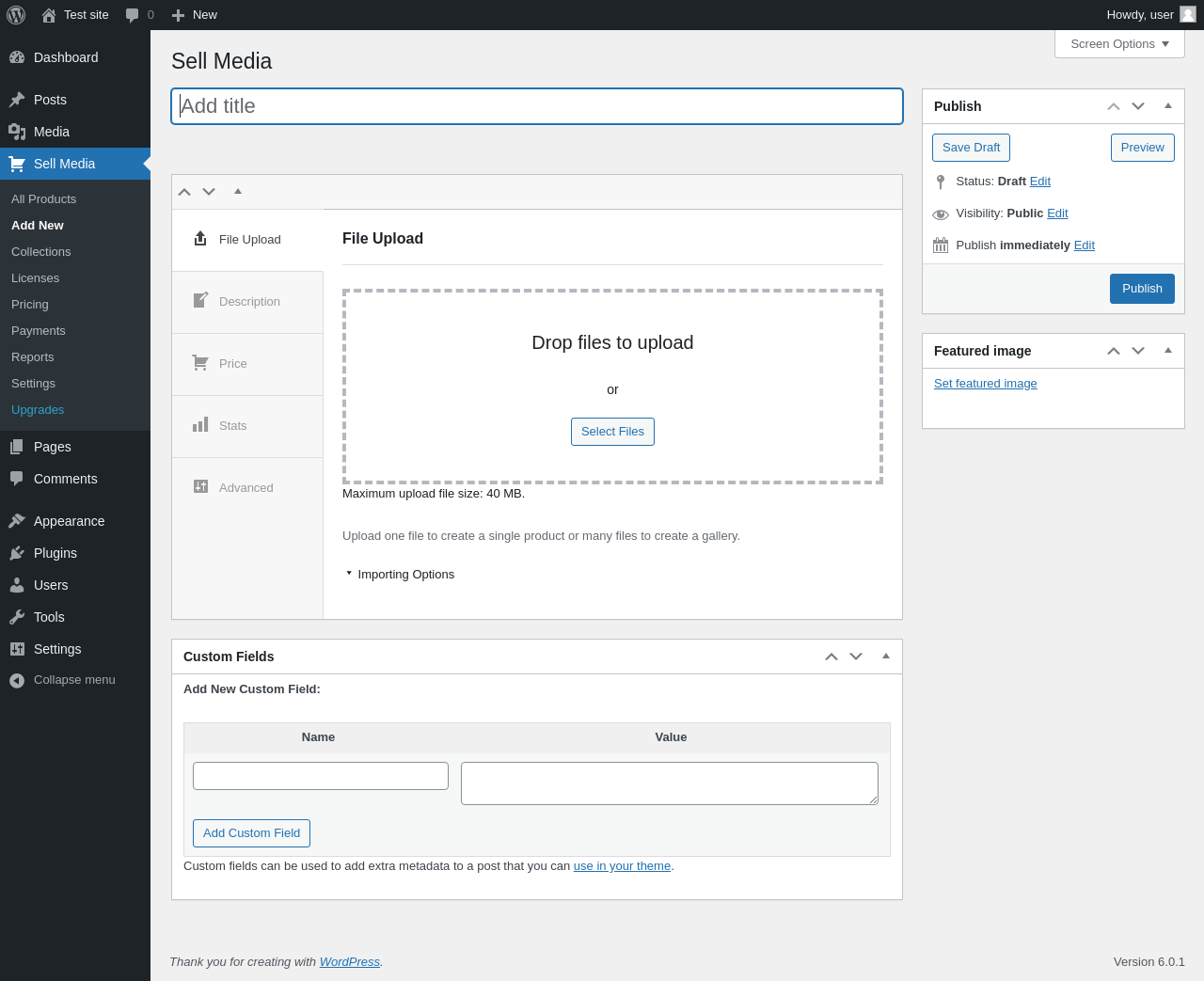Move the Publish box down
This screenshot has width=1204, height=981.
tap(1138, 106)
